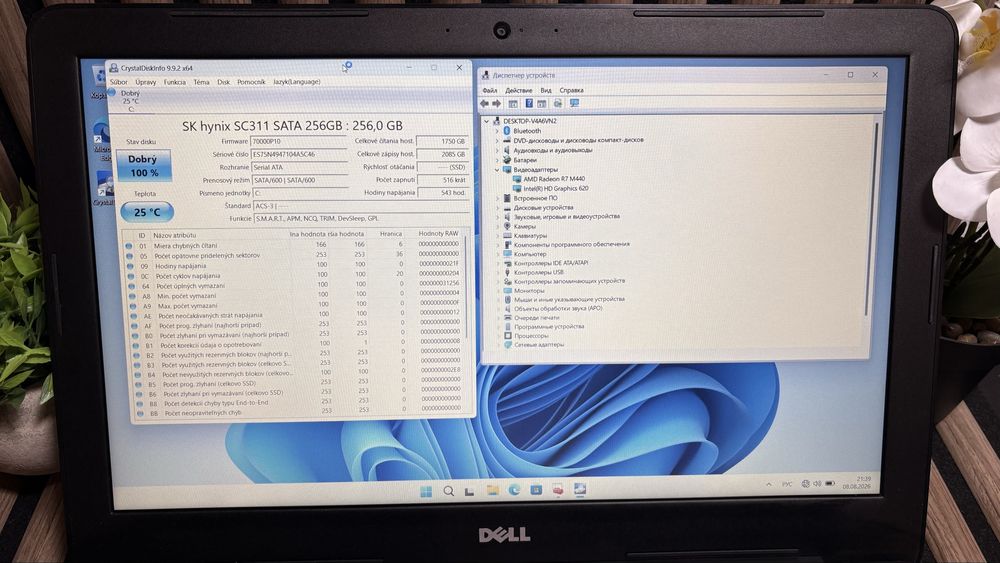Click the Процессоры category icon
The width and height of the screenshot is (1000, 563).
point(508,336)
